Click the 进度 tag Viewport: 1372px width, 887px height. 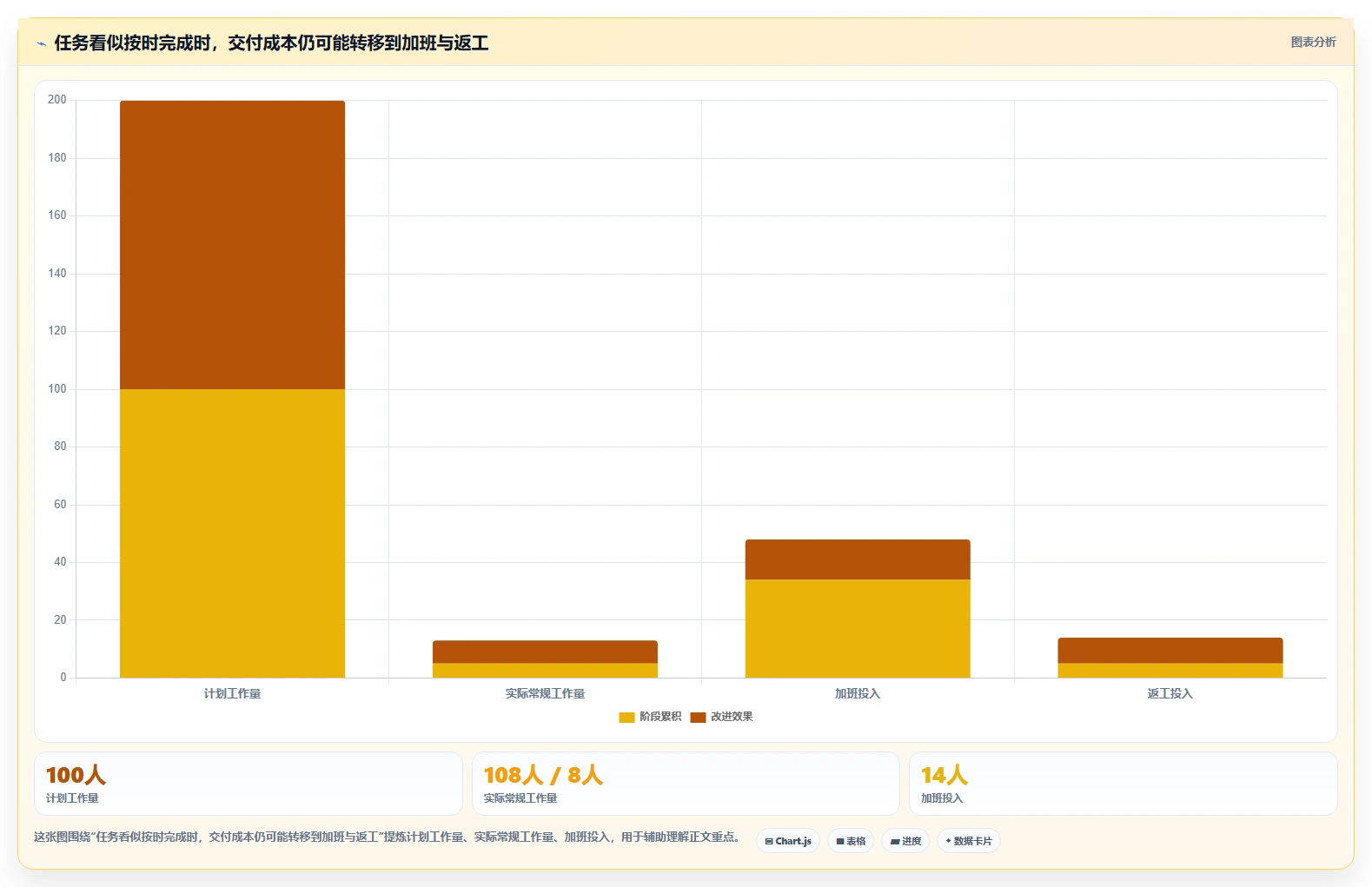pos(905,841)
